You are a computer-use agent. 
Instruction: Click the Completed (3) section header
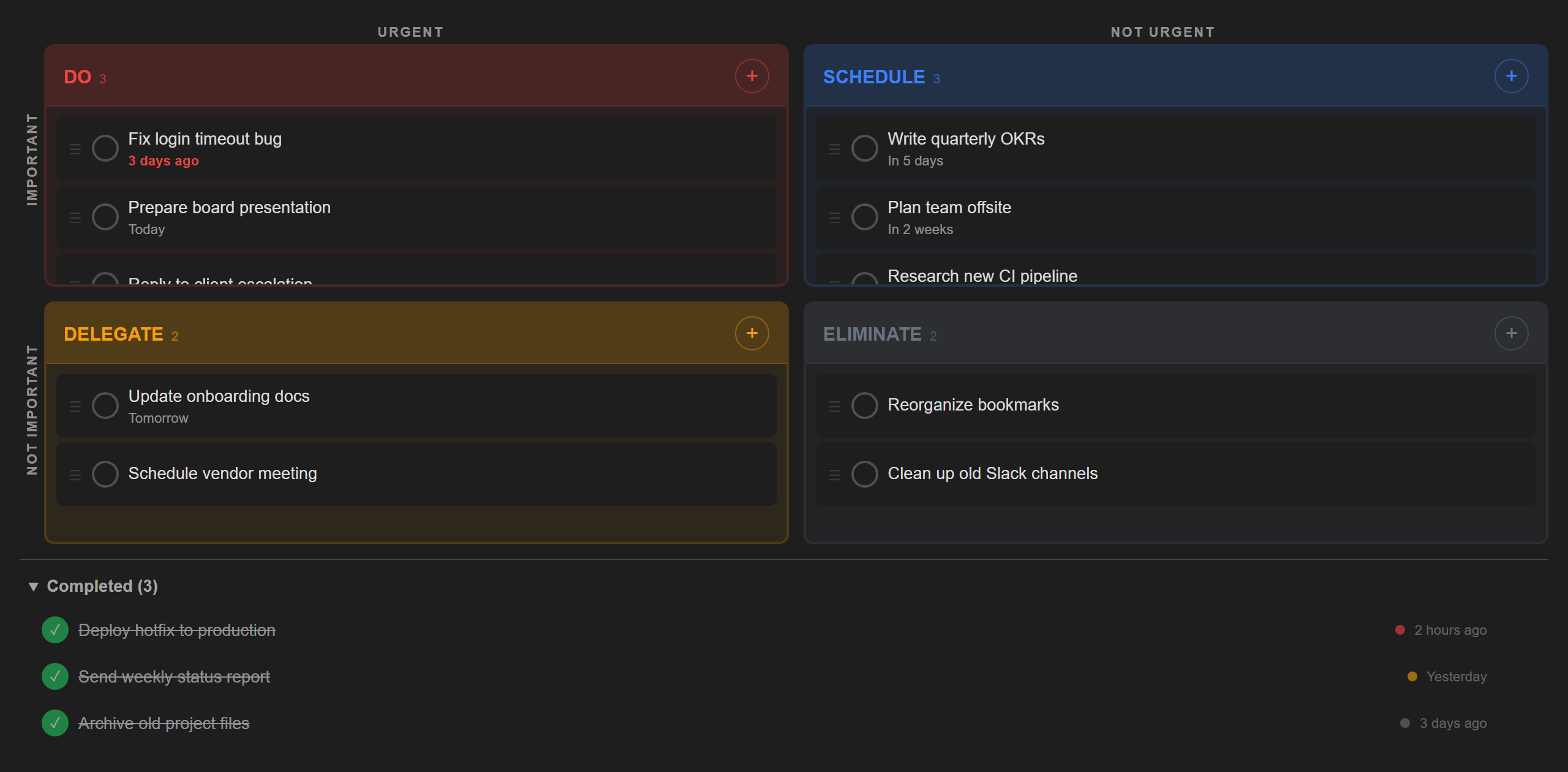102,586
